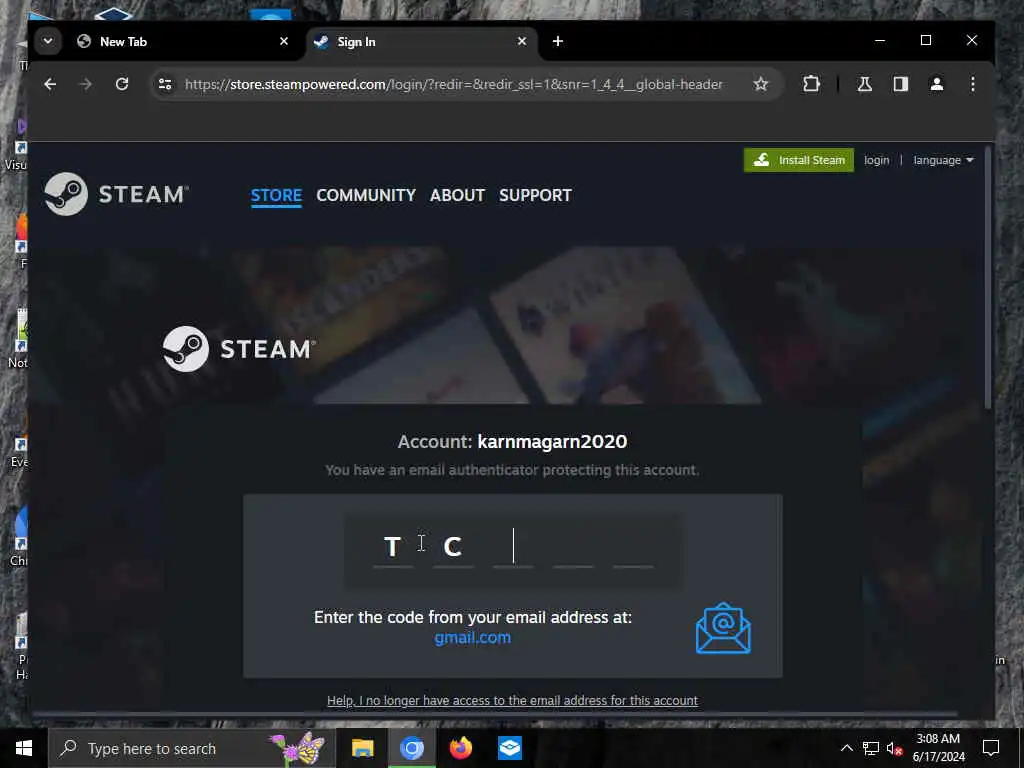The width and height of the screenshot is (1024, 768).
Task: Open Chrome tab search dropdown arrow
Action: (x=48, y=41)
